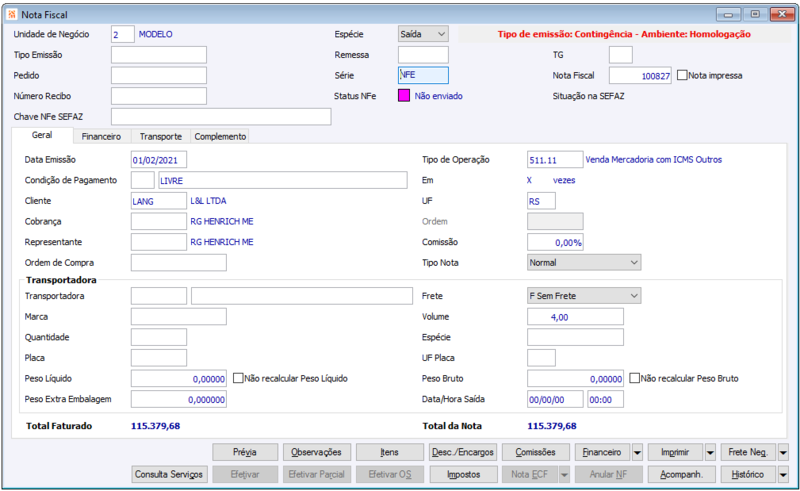Open the arrow beside the Imprimir button
This screenshot has width=800, height=491.
pos(710,452)
